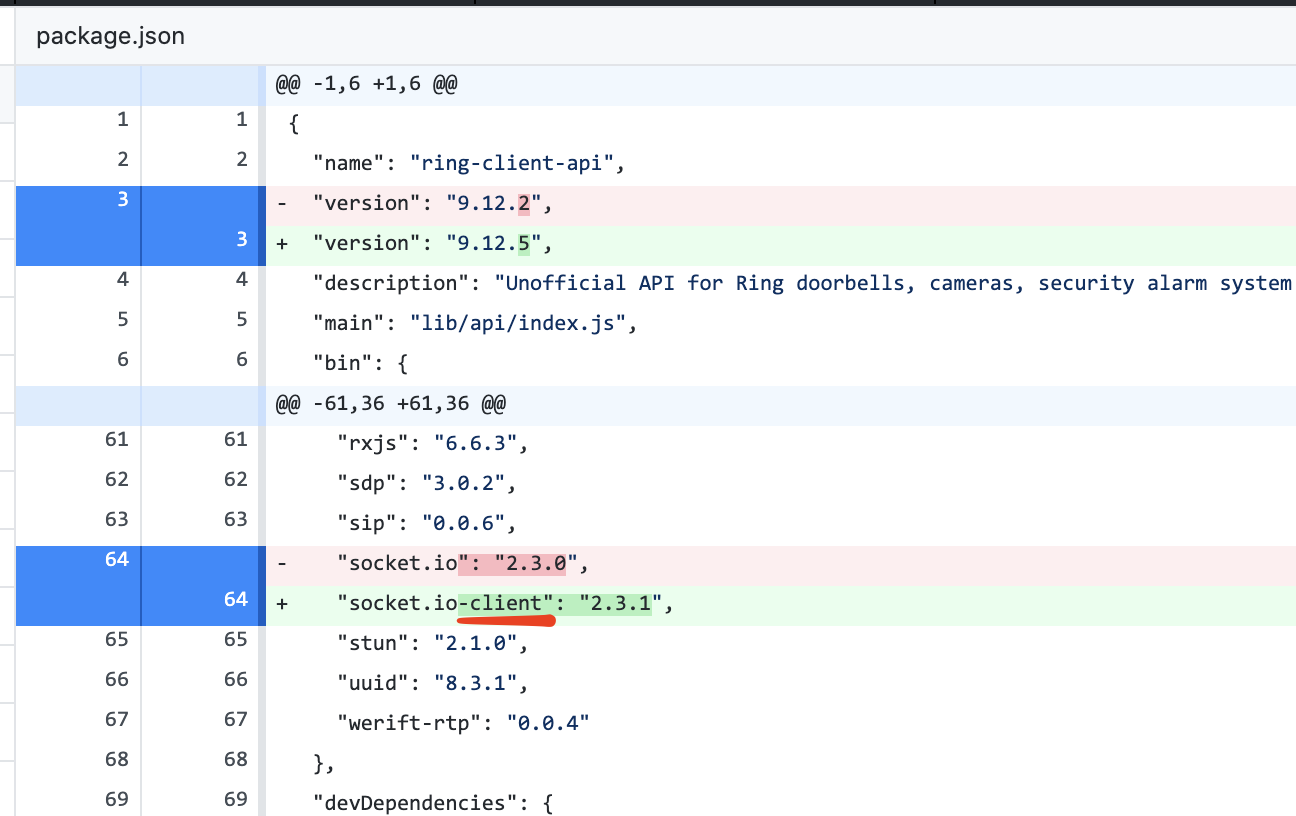Click the "stun": "2.1.0" dependency line
This screenshot has height=816, width=1296.
[781, 642]
